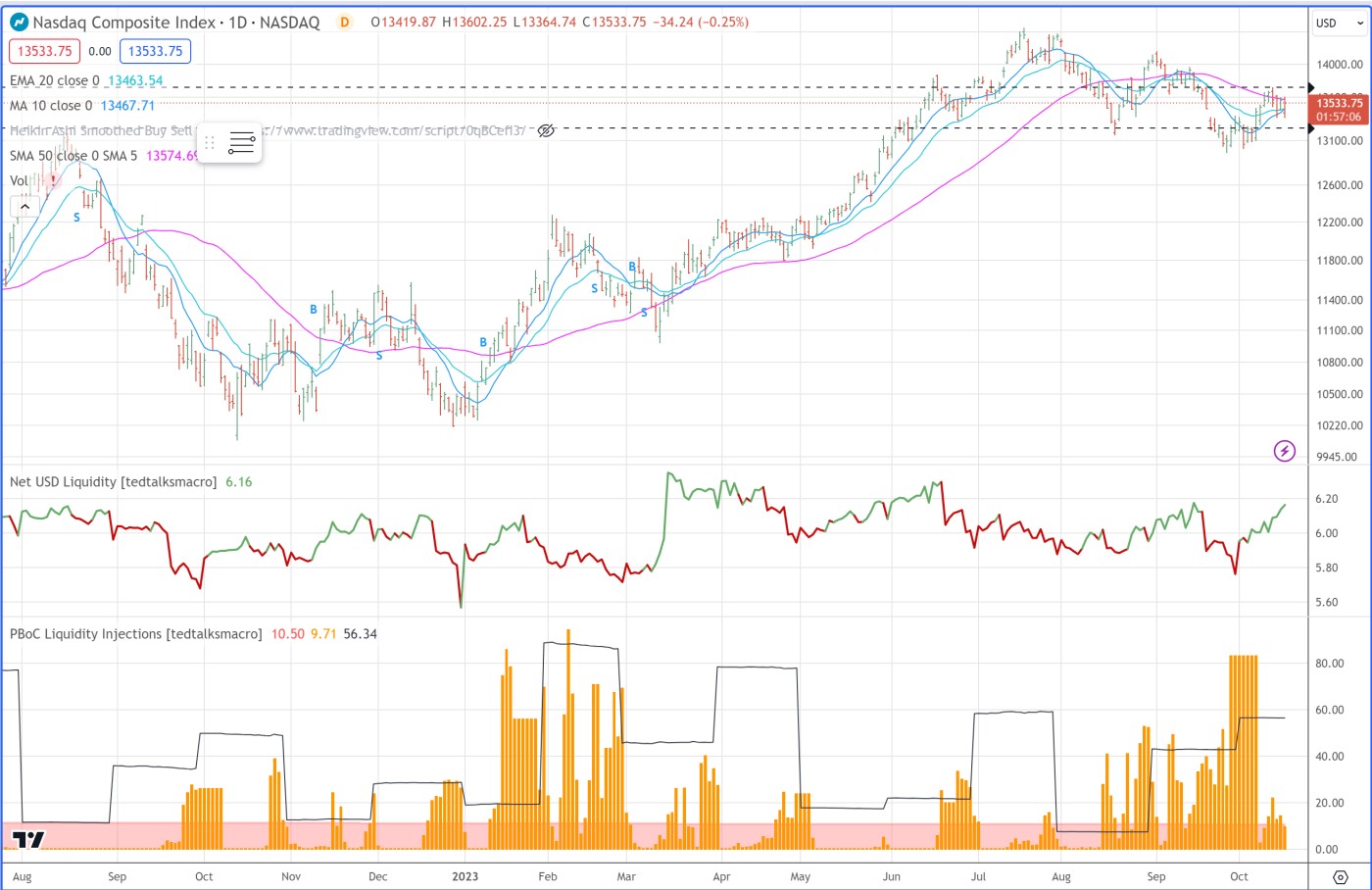Show the hidden Heikin Ashi indicator via eye icon
The height and width of the screenshot is (890, 1372).
547,130
